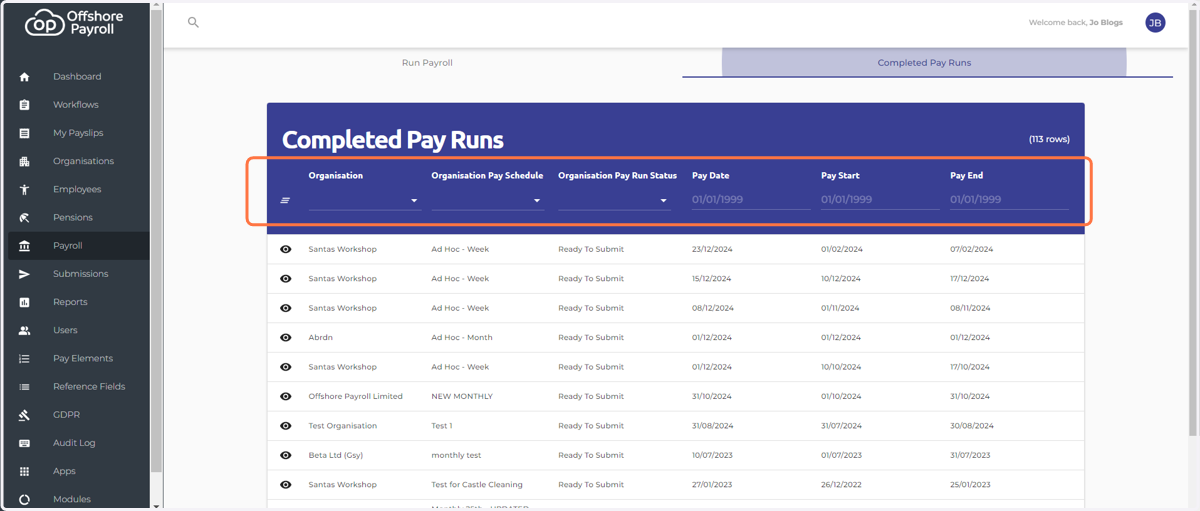The height and width of the screenshot is (511, 1200).
Task: Click the 'Test 1' schedule cell
Action: point(441,426)
